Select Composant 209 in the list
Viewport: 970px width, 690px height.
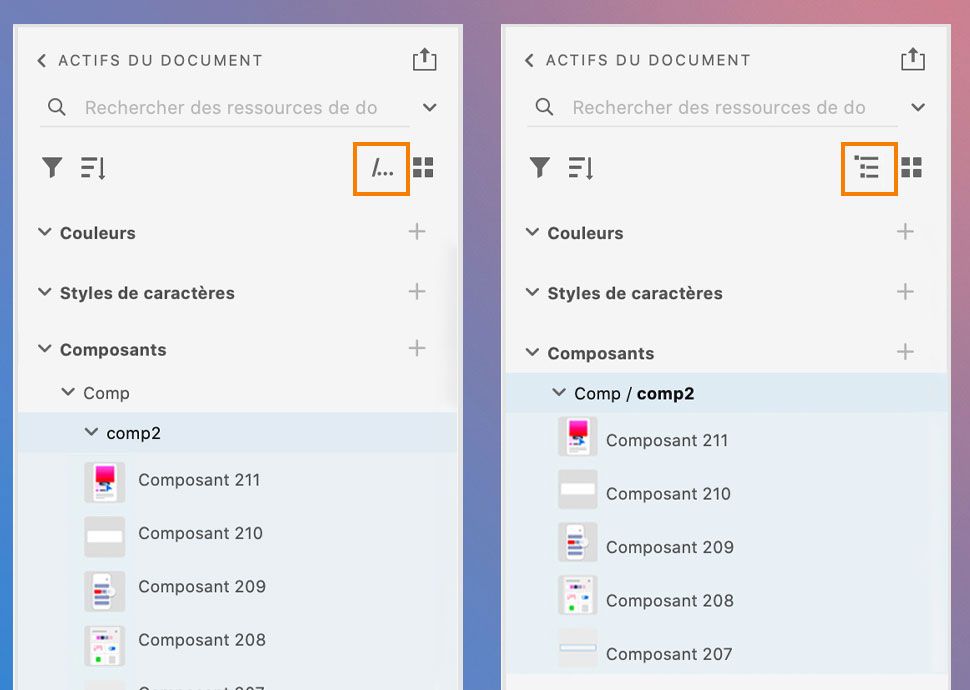click(x=200, y=586)
